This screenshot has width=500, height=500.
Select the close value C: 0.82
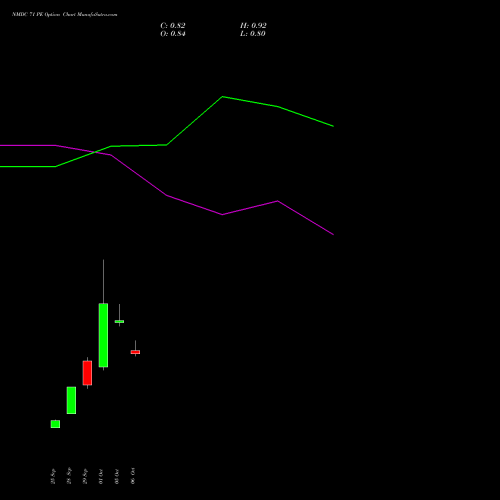(173, 26)
